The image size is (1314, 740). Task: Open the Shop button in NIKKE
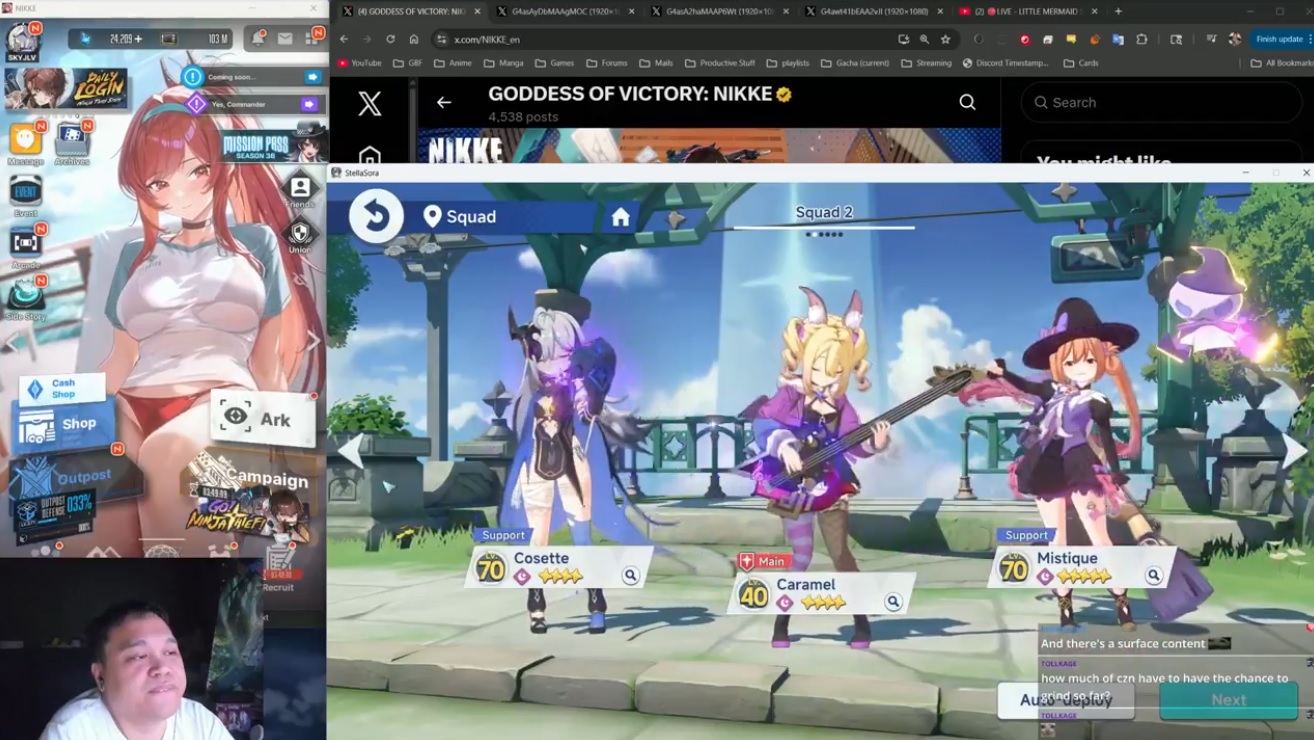(x=62, y=425)
